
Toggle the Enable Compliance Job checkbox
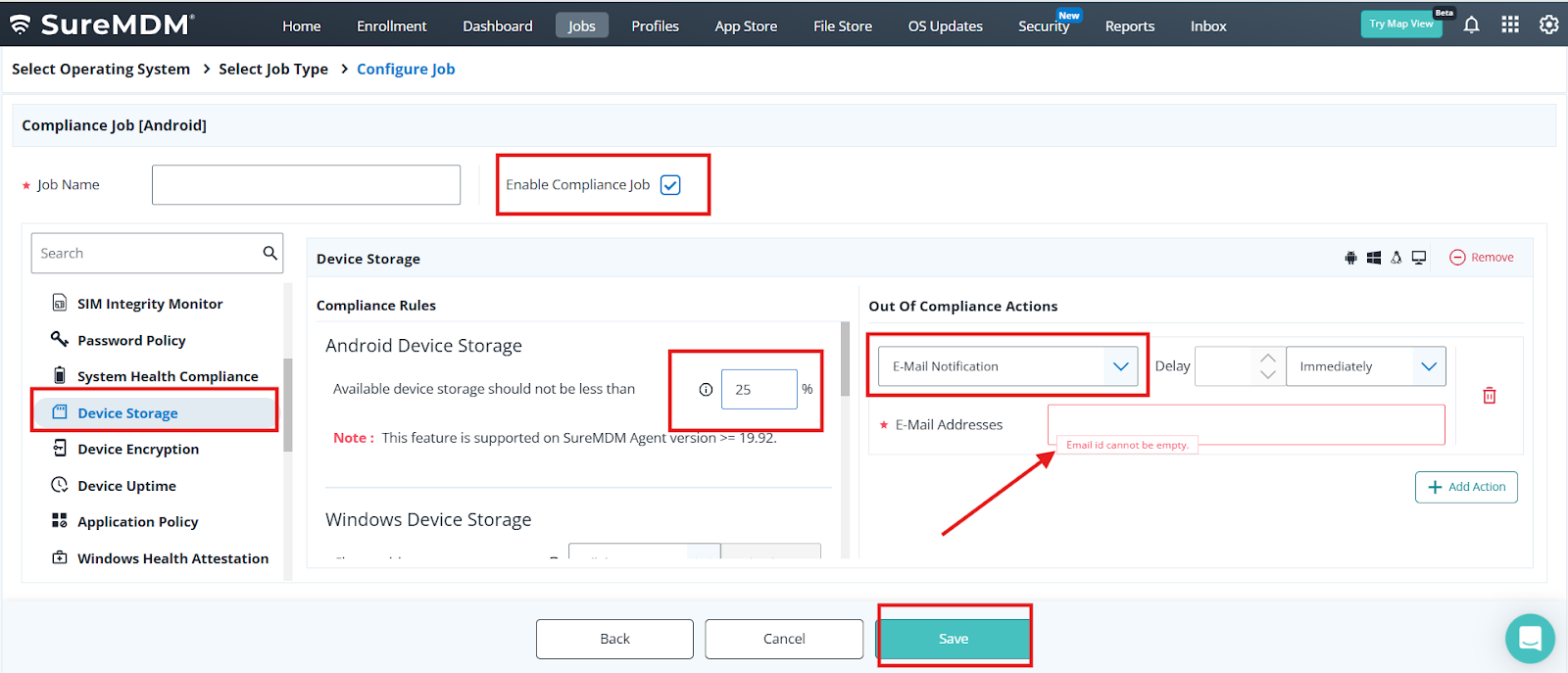pyautogui.click(x=670, y=185)
